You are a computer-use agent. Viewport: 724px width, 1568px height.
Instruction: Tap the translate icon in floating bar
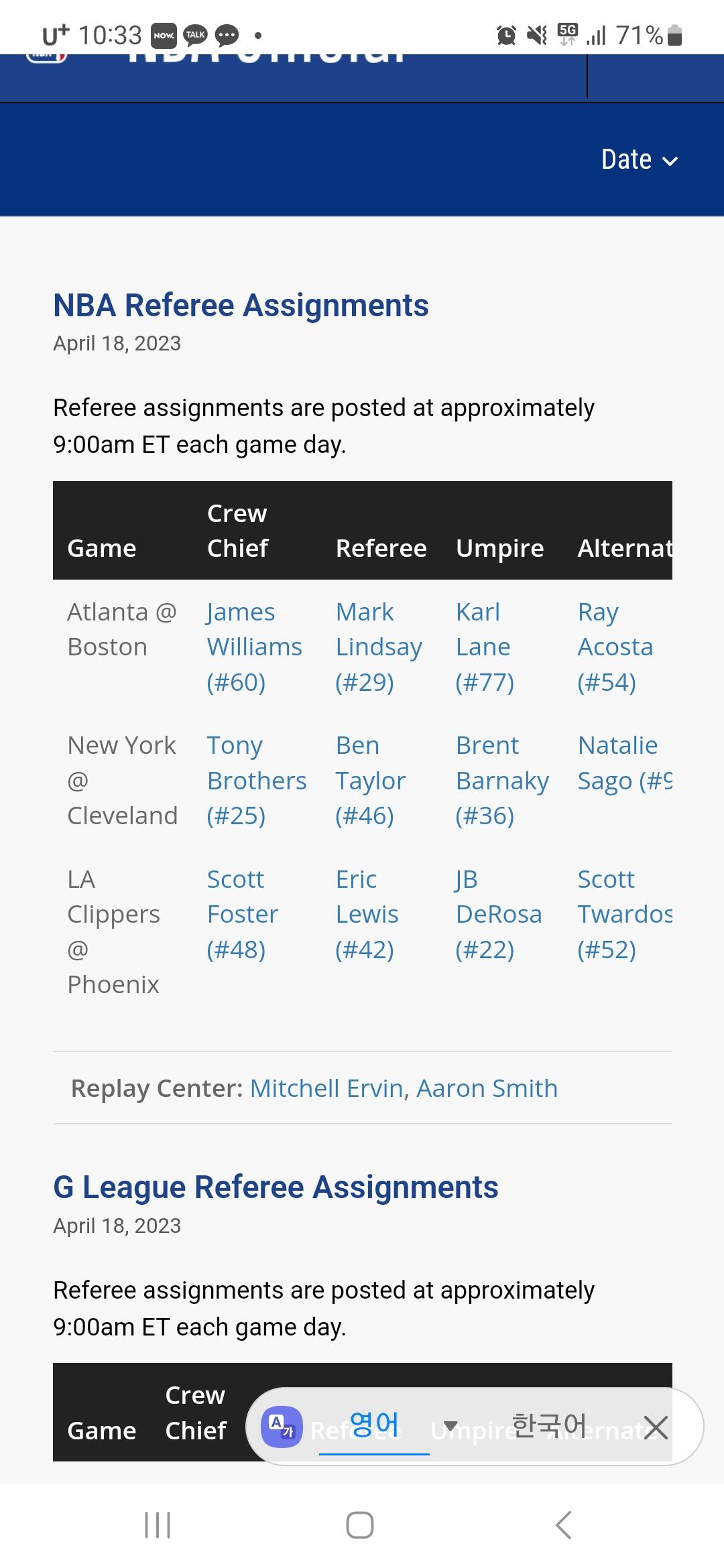(x=282, y=1427)
